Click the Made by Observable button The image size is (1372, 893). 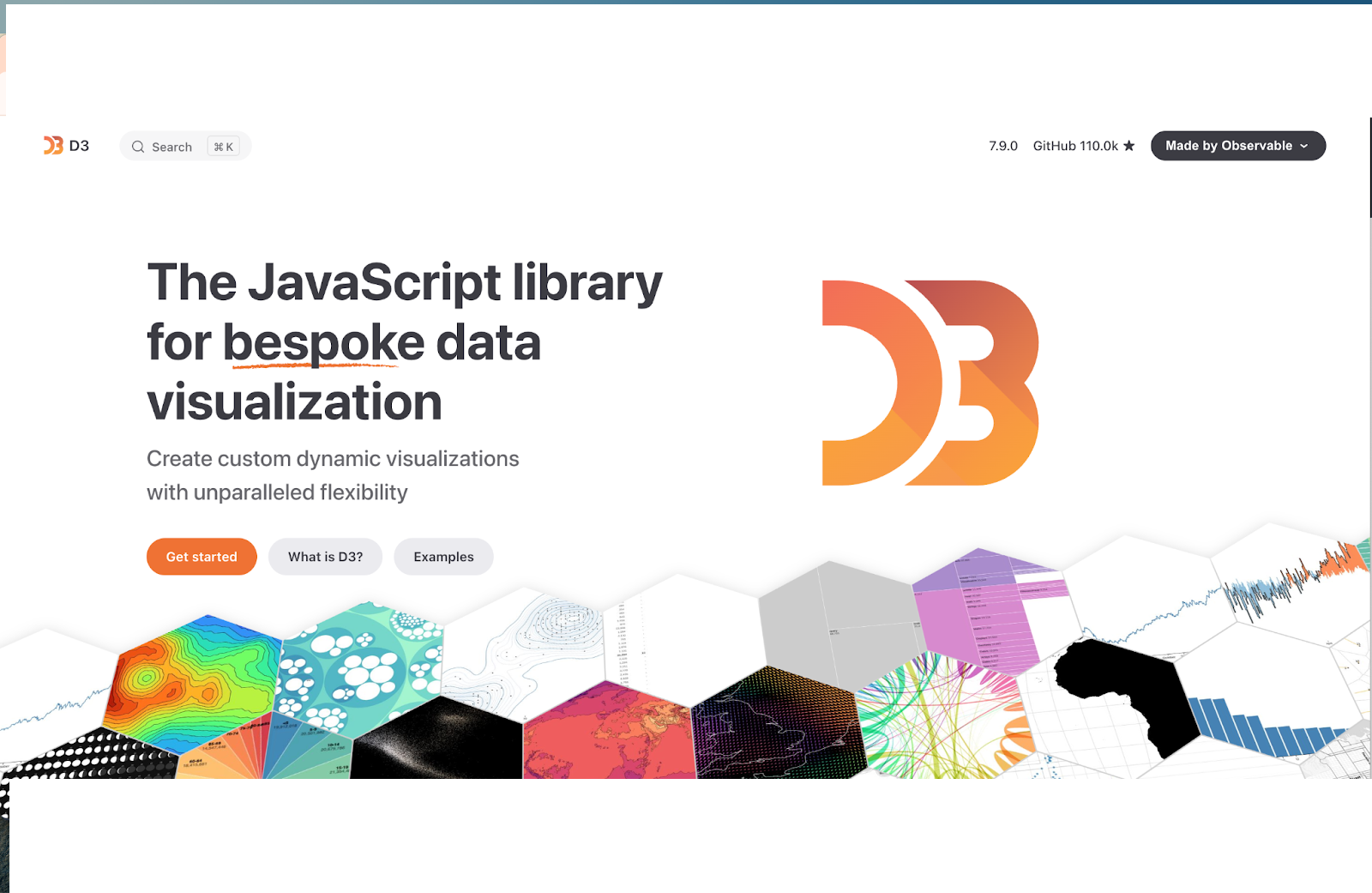[x=1238, y=146]
